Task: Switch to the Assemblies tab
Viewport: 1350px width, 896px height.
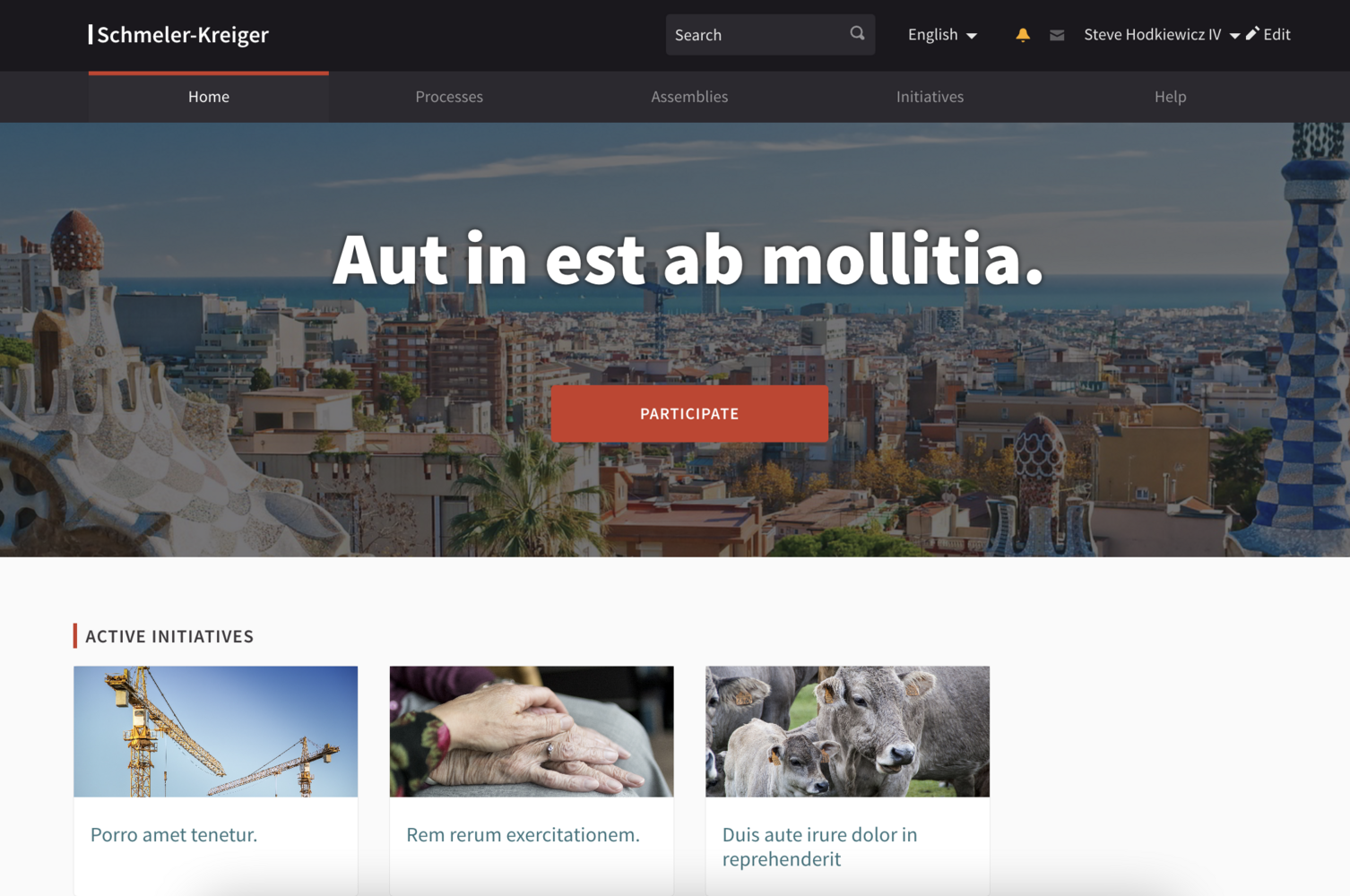Action: pos(689,97)
